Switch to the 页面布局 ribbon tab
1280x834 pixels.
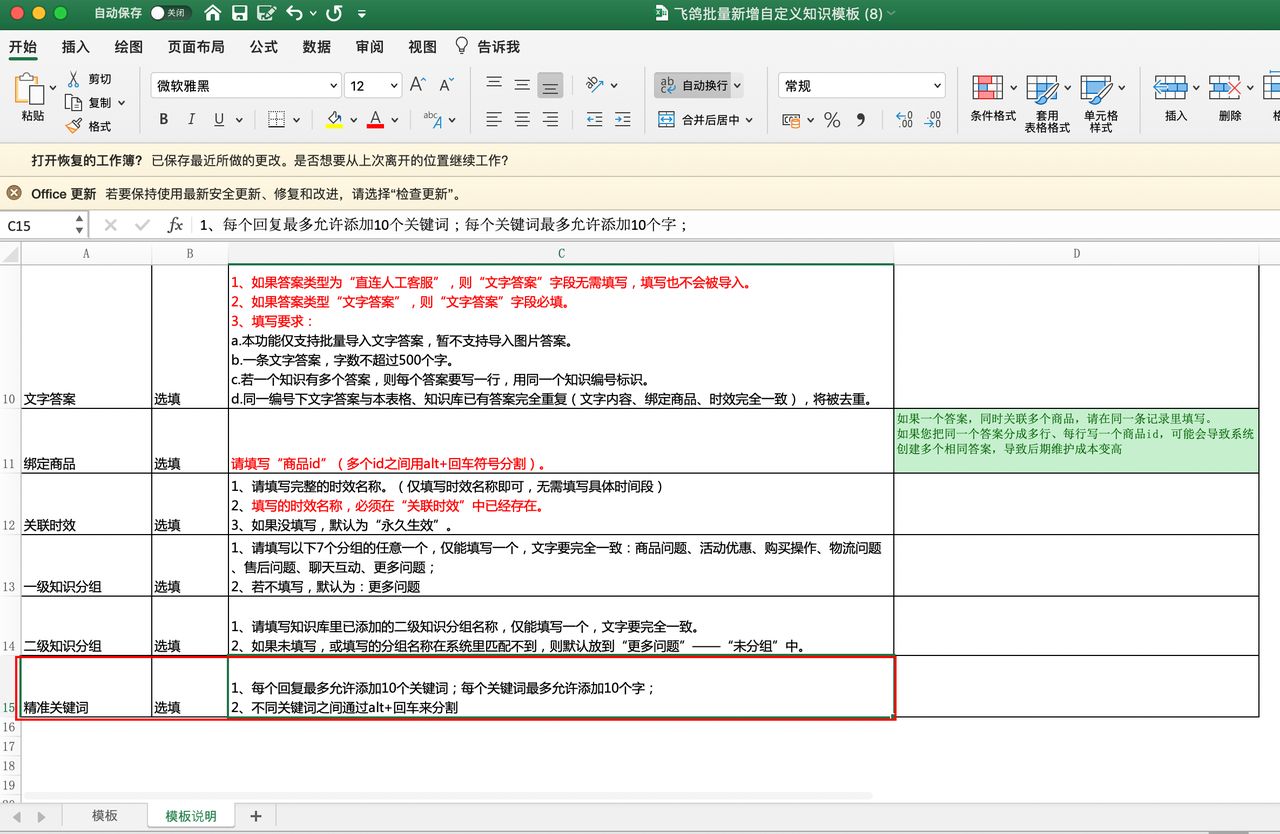tap(196, 47)
